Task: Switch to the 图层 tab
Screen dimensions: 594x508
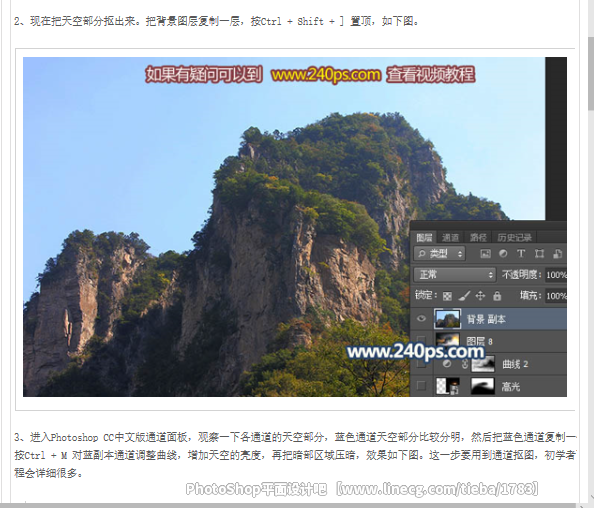Action: tap(424, 237)
